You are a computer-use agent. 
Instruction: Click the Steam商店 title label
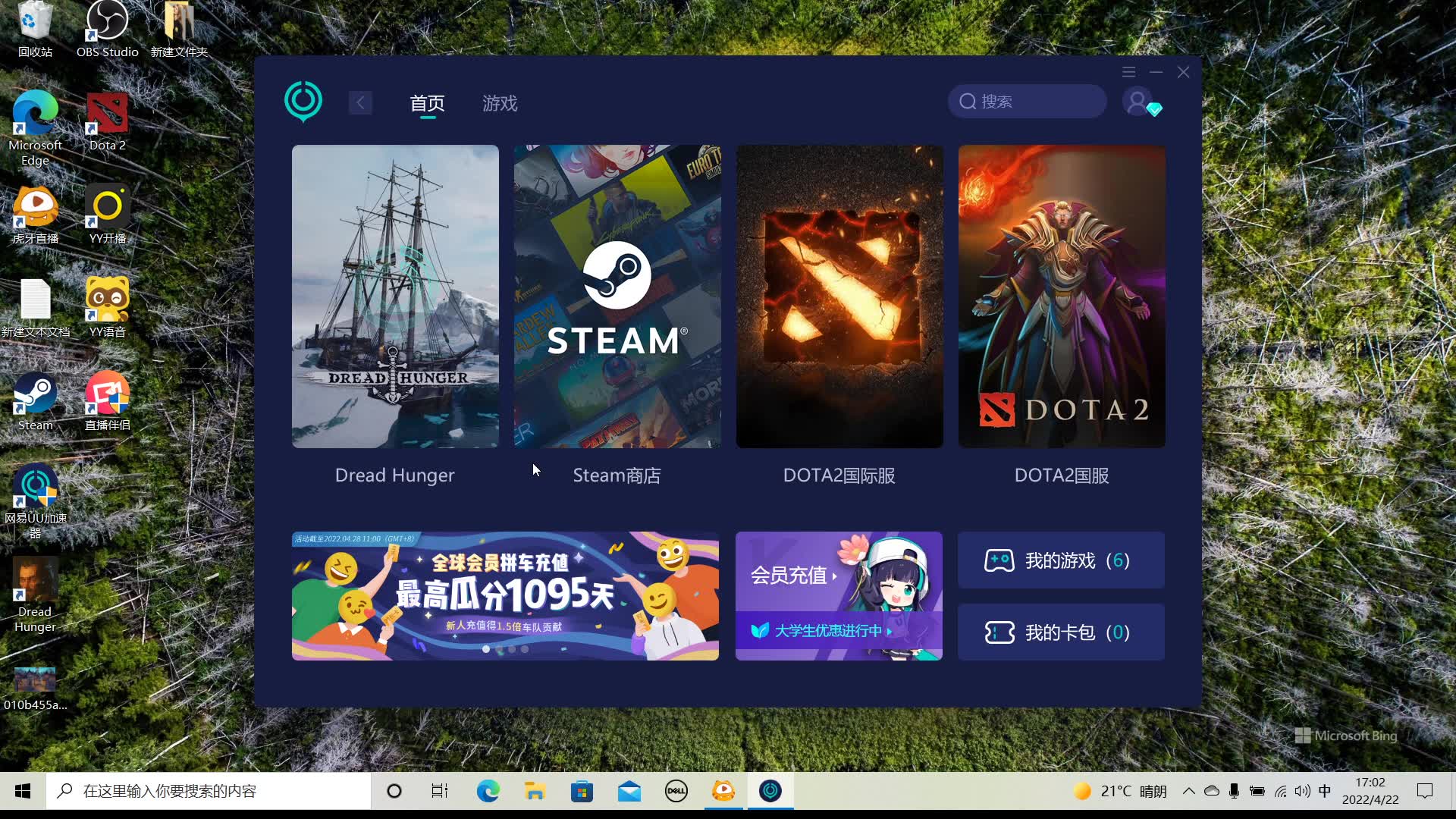617,475
